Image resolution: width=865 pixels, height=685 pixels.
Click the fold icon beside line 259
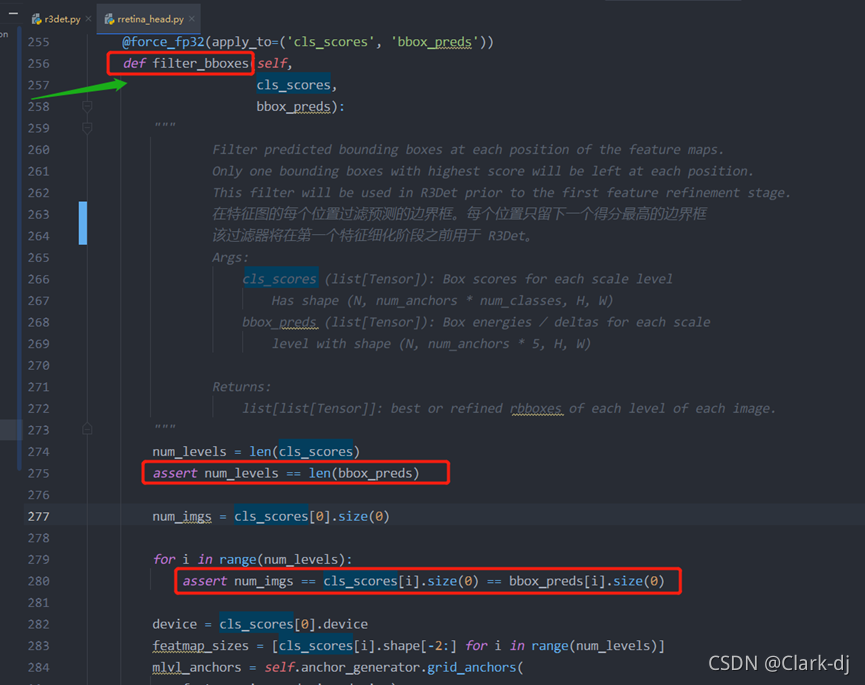point(87,128)
